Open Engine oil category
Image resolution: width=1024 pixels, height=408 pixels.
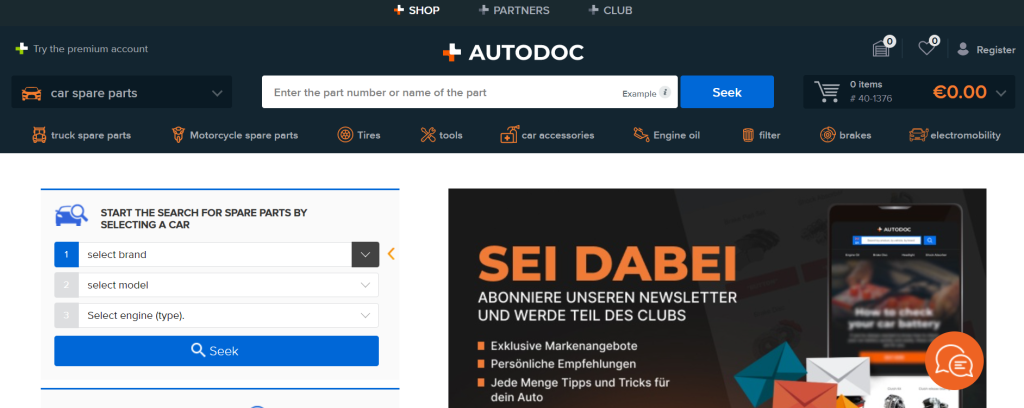[666, 135]
